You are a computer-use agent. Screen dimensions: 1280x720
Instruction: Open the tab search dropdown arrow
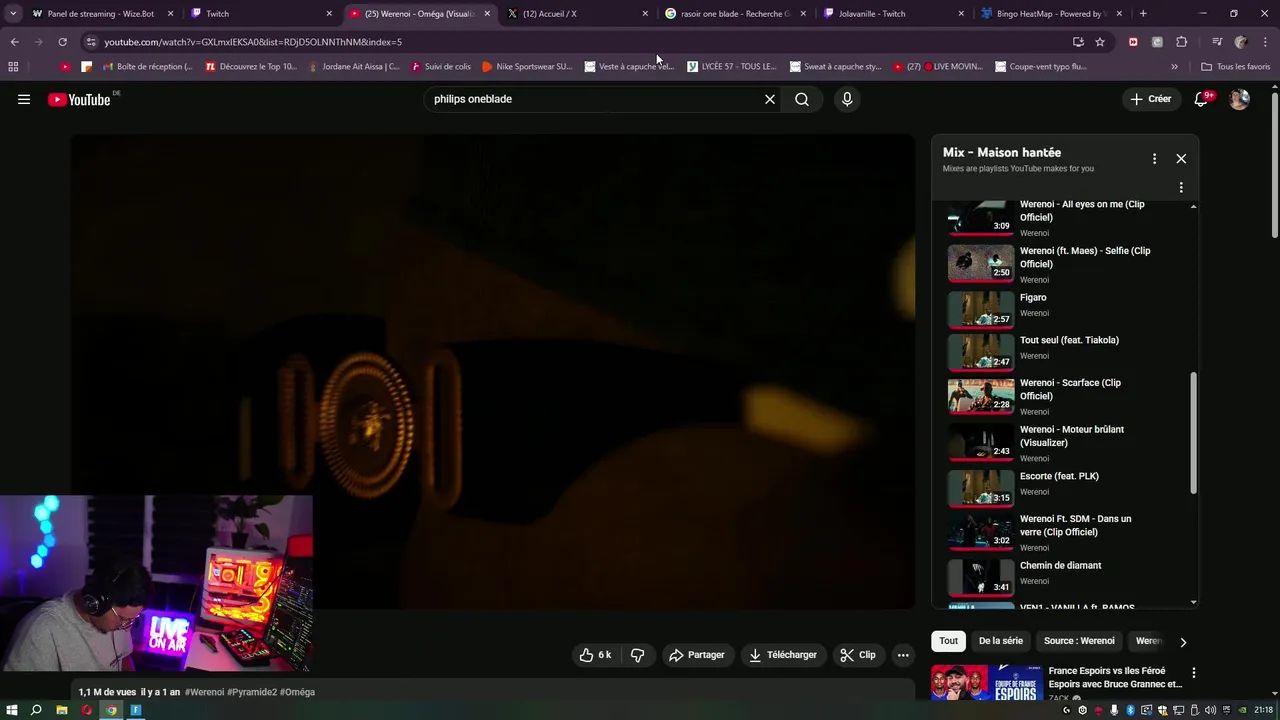pos(13,14)
